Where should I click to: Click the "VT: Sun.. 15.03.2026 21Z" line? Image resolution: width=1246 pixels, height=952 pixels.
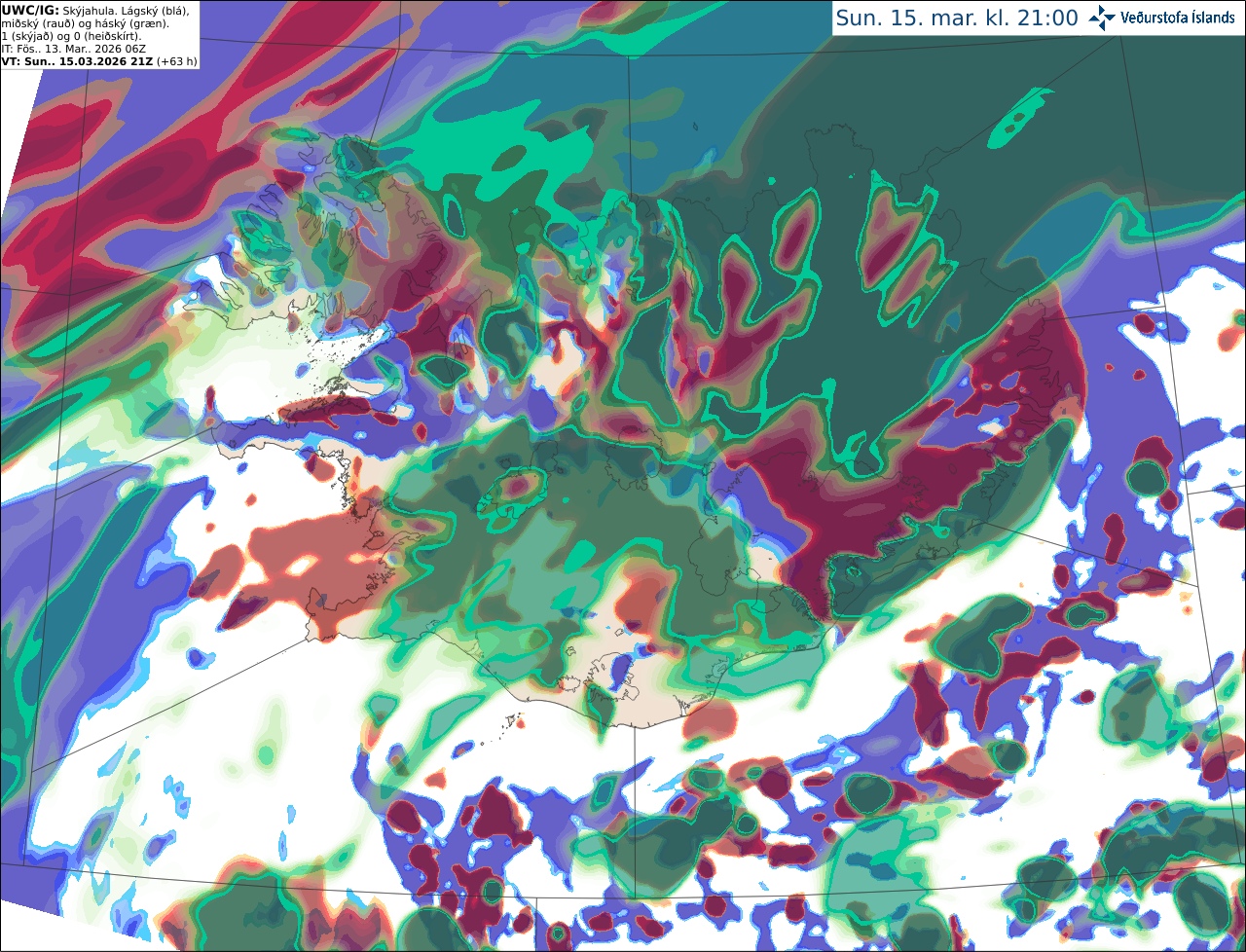coord(77,61)
